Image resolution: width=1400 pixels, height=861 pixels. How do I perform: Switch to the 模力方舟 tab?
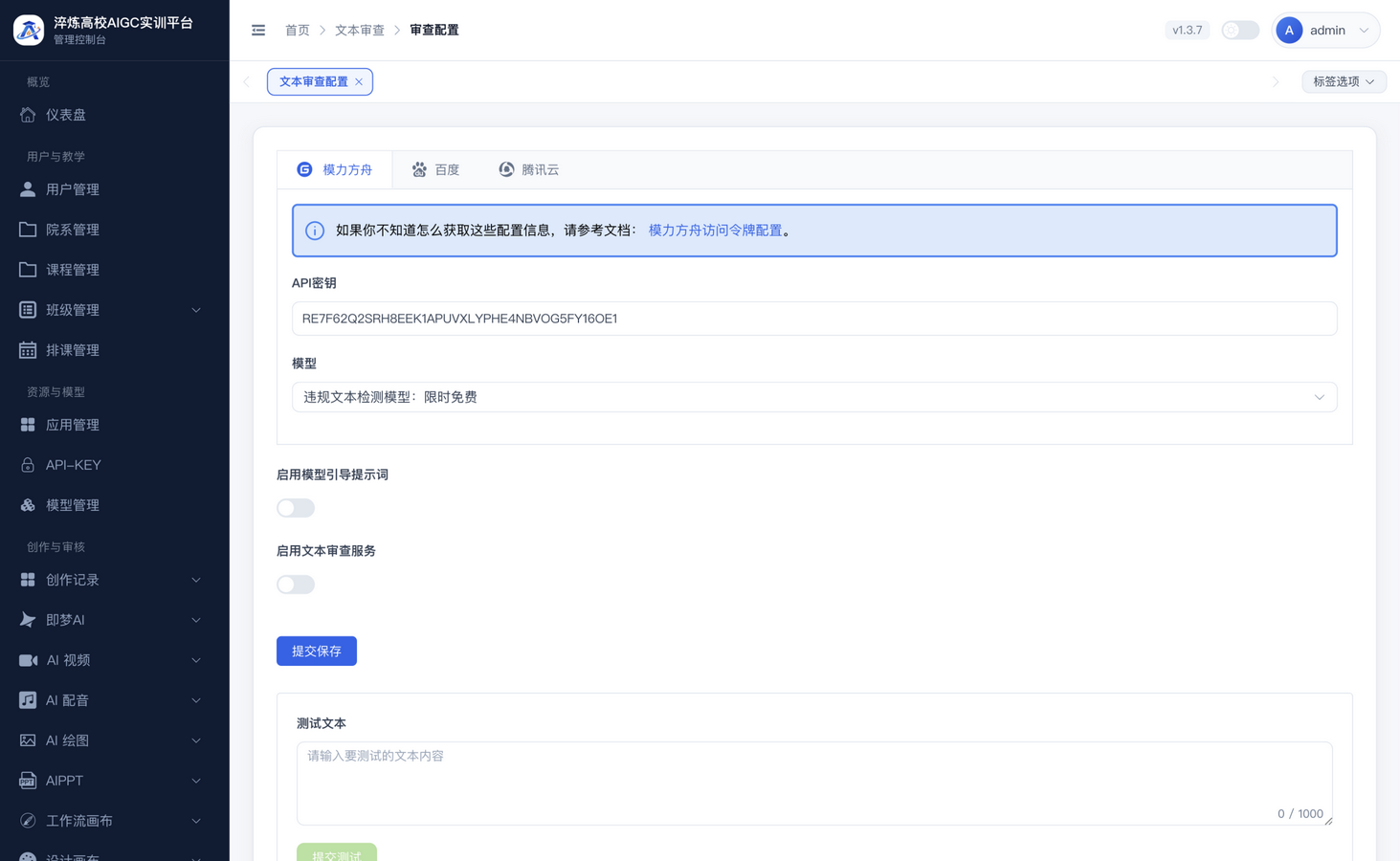[x=334, y=170]
